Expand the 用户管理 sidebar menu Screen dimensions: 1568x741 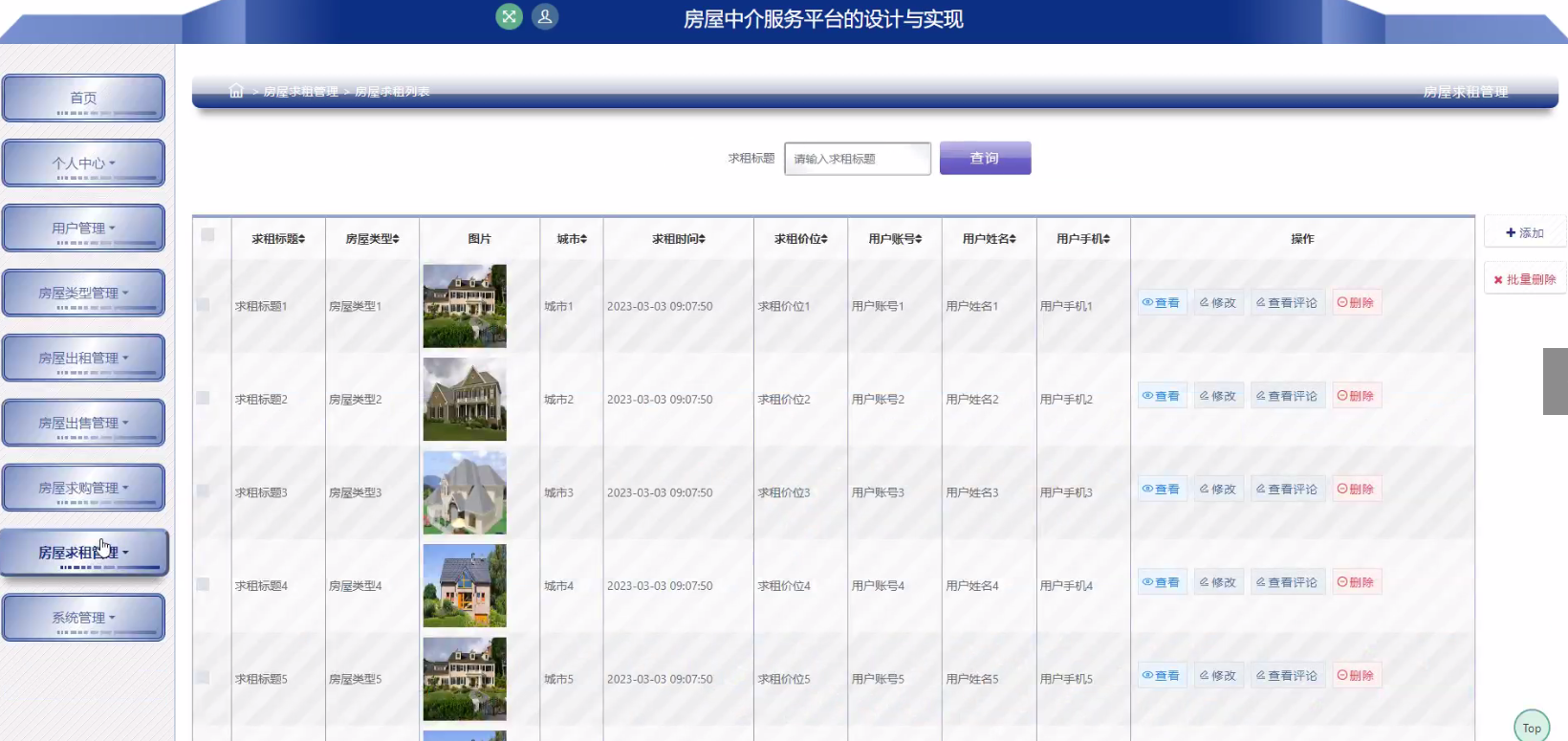tap(83, 229)
